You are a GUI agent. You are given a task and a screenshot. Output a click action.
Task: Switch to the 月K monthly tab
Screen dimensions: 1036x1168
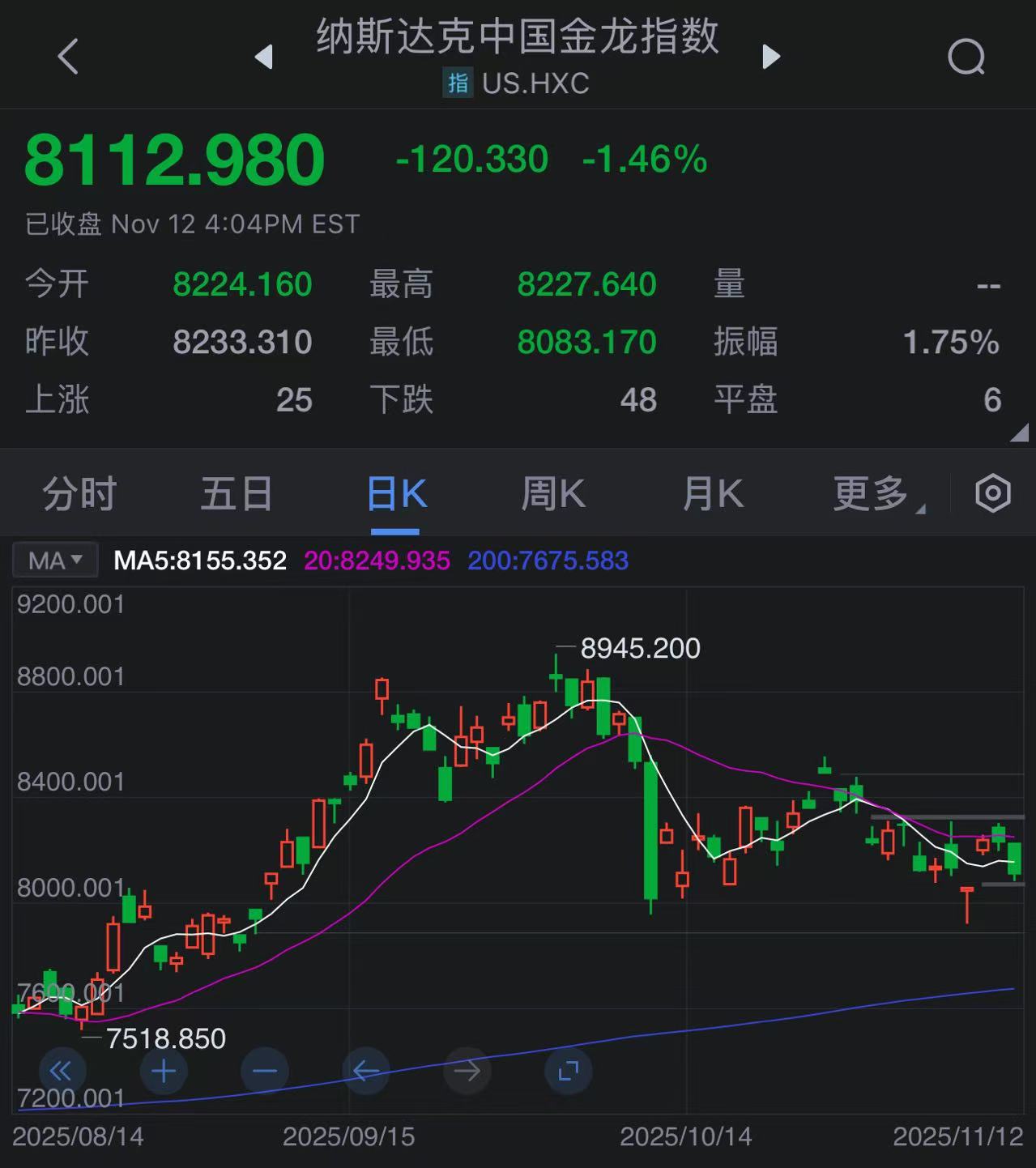(712, 492)
